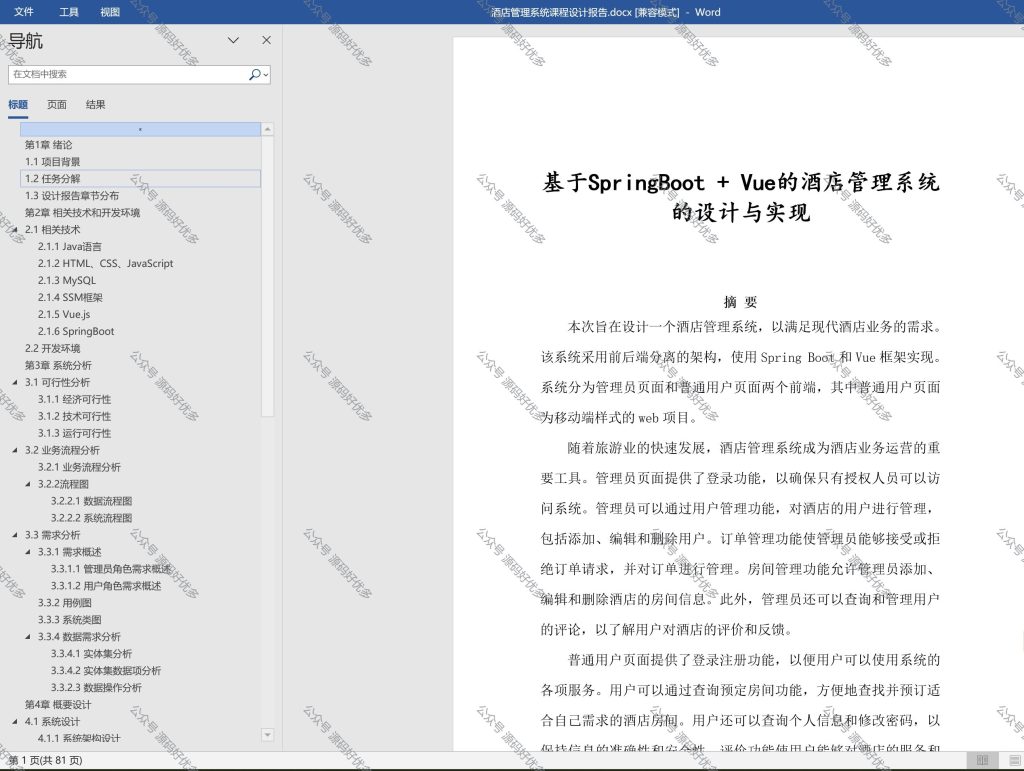Go to heading 第3章 系统分析
This screenshot has width=1024, height=771.
[x=58, y=366]
